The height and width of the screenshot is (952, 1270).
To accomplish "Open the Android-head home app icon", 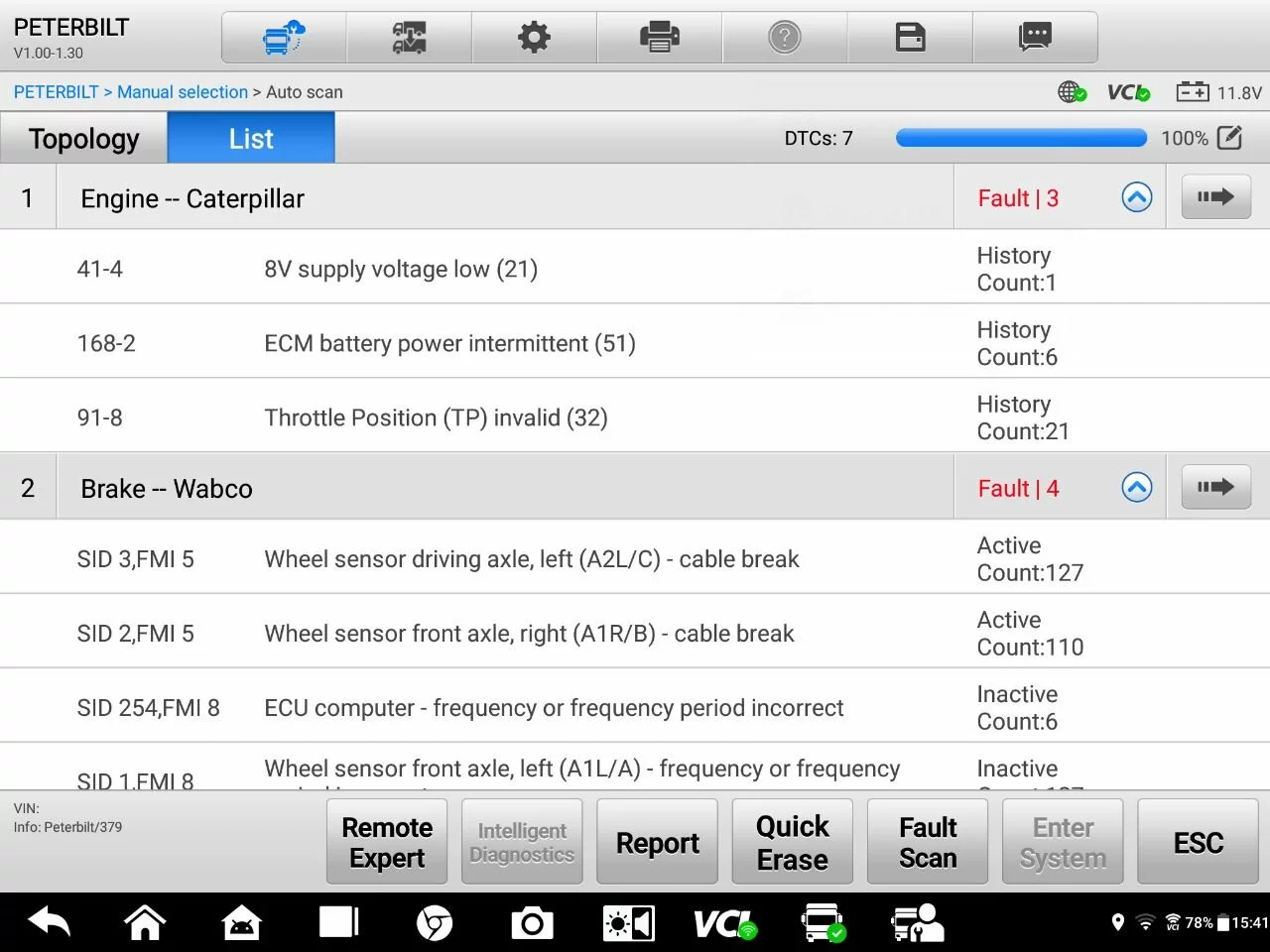I will [x=242, y=923].
